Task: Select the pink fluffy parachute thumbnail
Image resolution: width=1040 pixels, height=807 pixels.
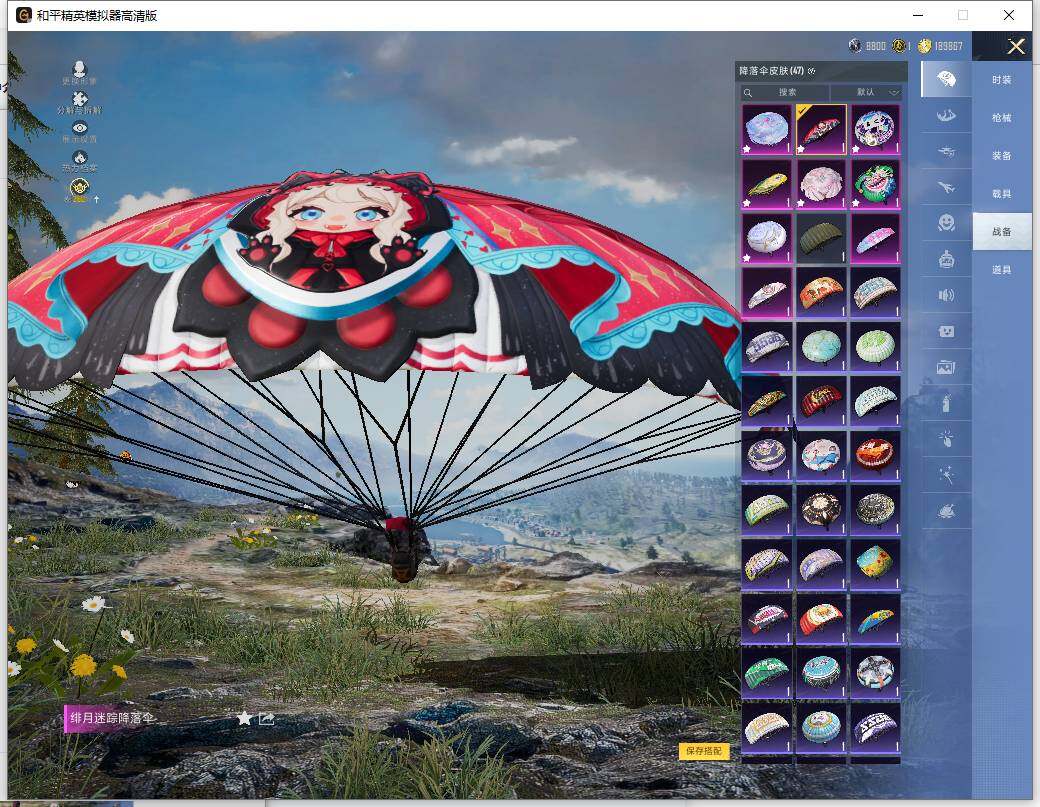Action: click(x=821, y=184)
